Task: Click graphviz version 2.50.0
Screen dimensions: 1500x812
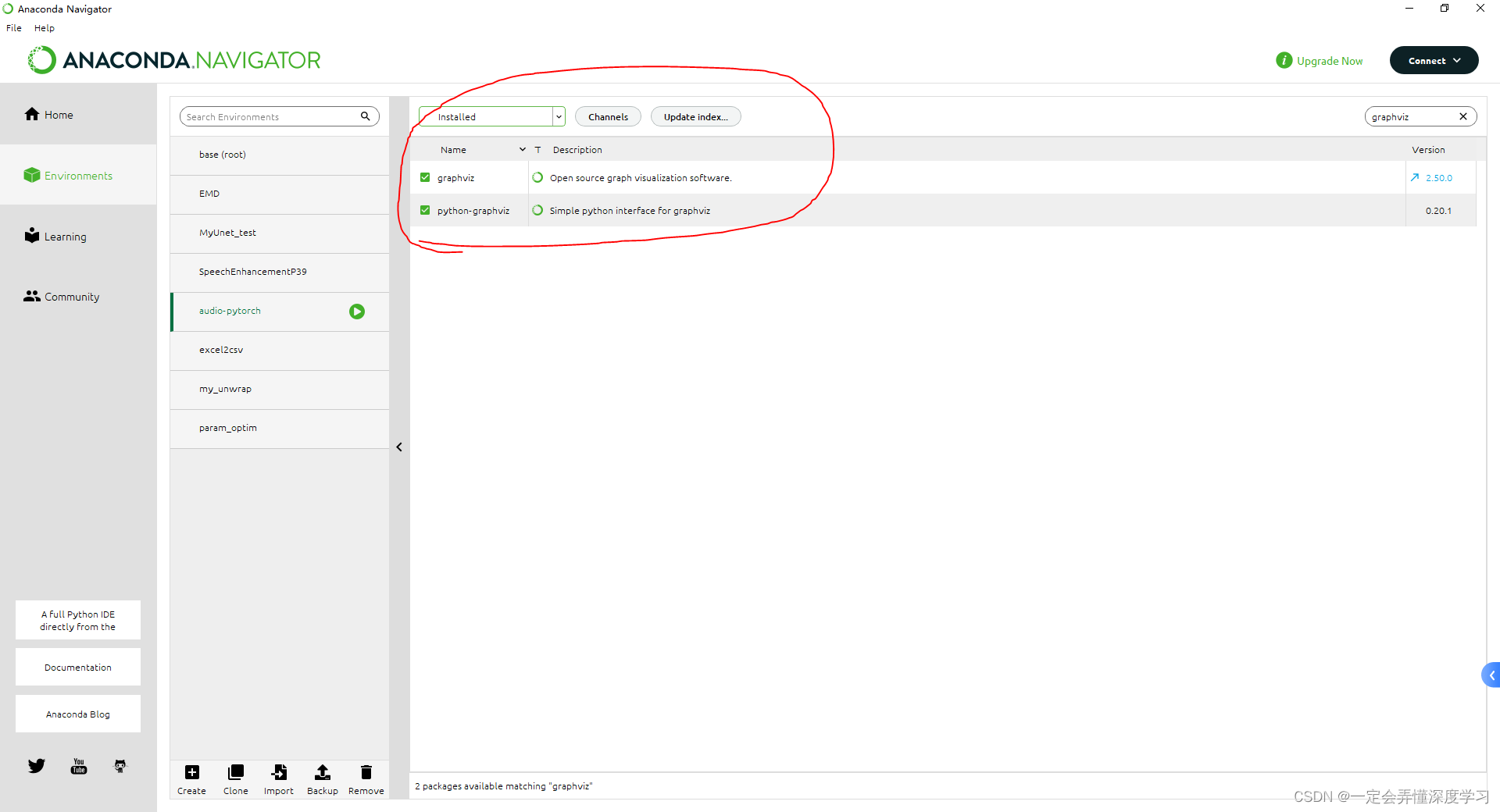Action: tap(1438, 178)
